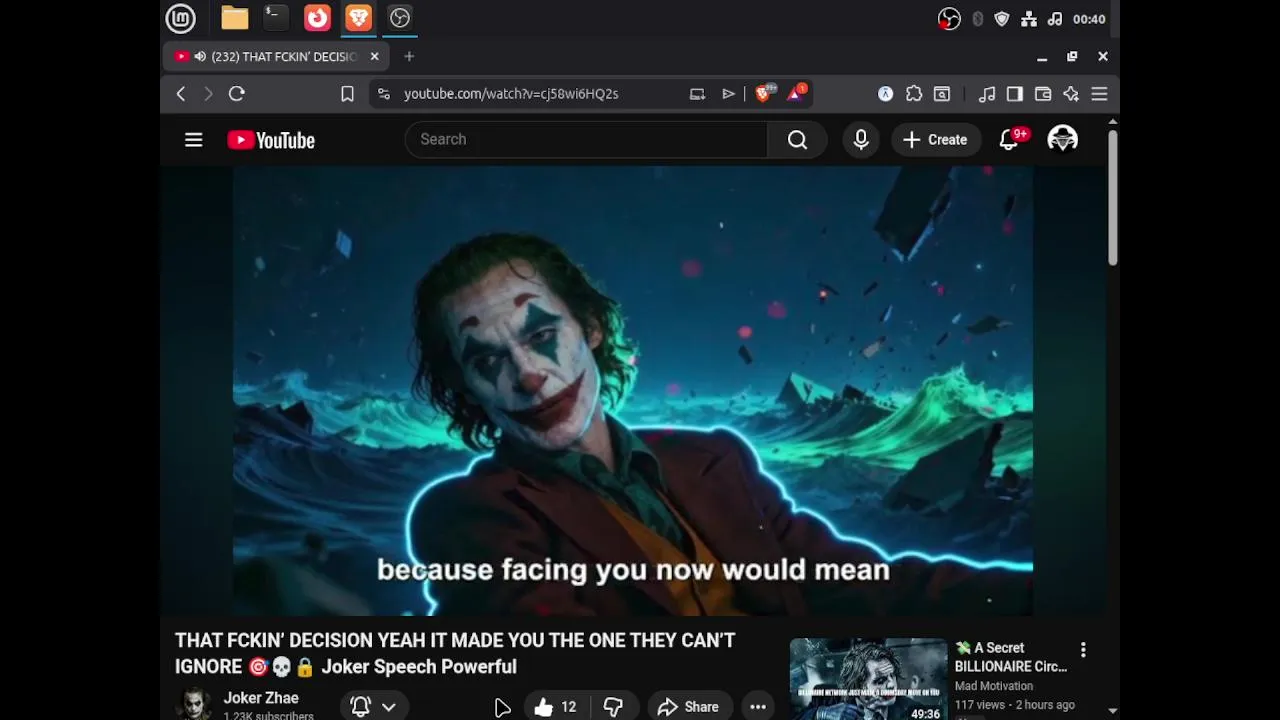Select the THAT FCKIN' DECISION tab
1280x720 pixels.
[277, 57]
